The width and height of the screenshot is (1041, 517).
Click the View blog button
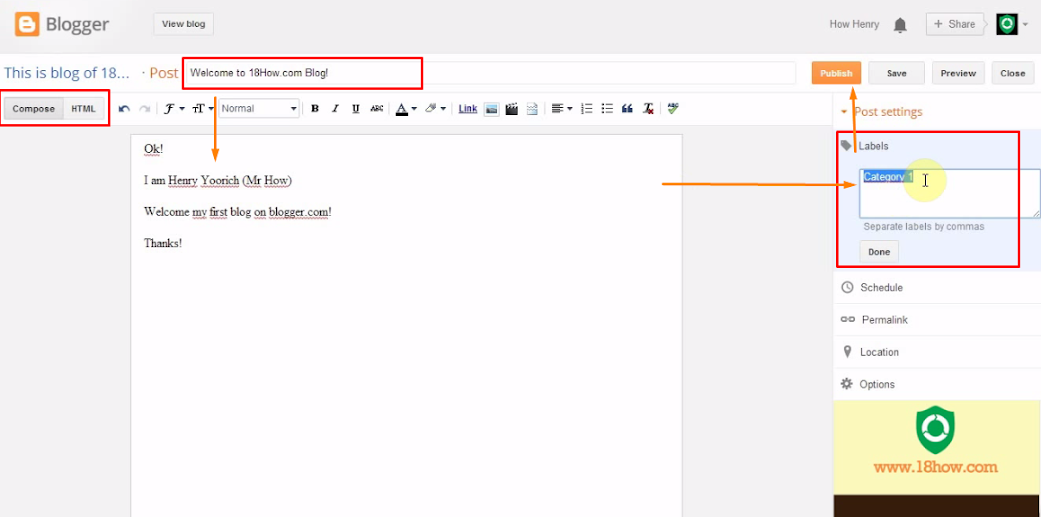(184, 24)
